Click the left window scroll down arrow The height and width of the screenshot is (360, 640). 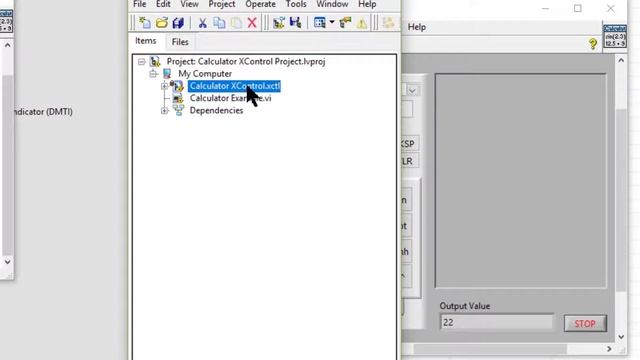click(x=7, y=262)
